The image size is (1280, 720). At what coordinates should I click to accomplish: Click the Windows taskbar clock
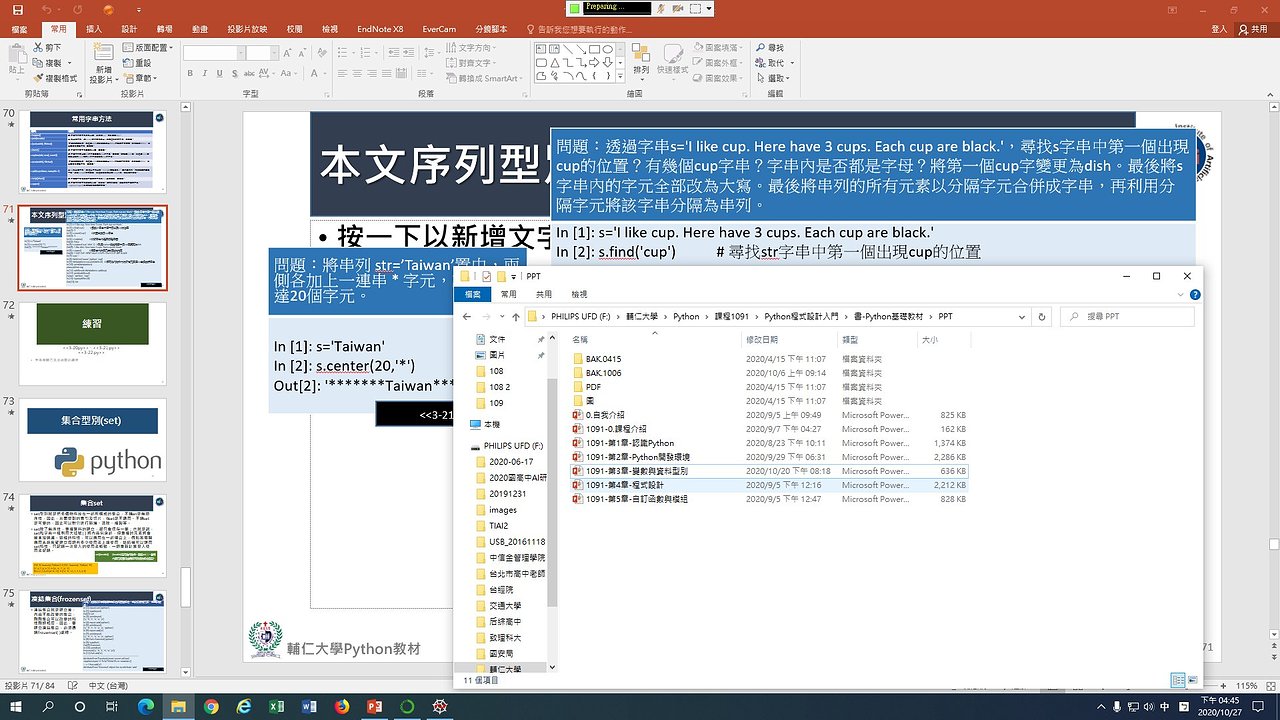click(1220, 706)
